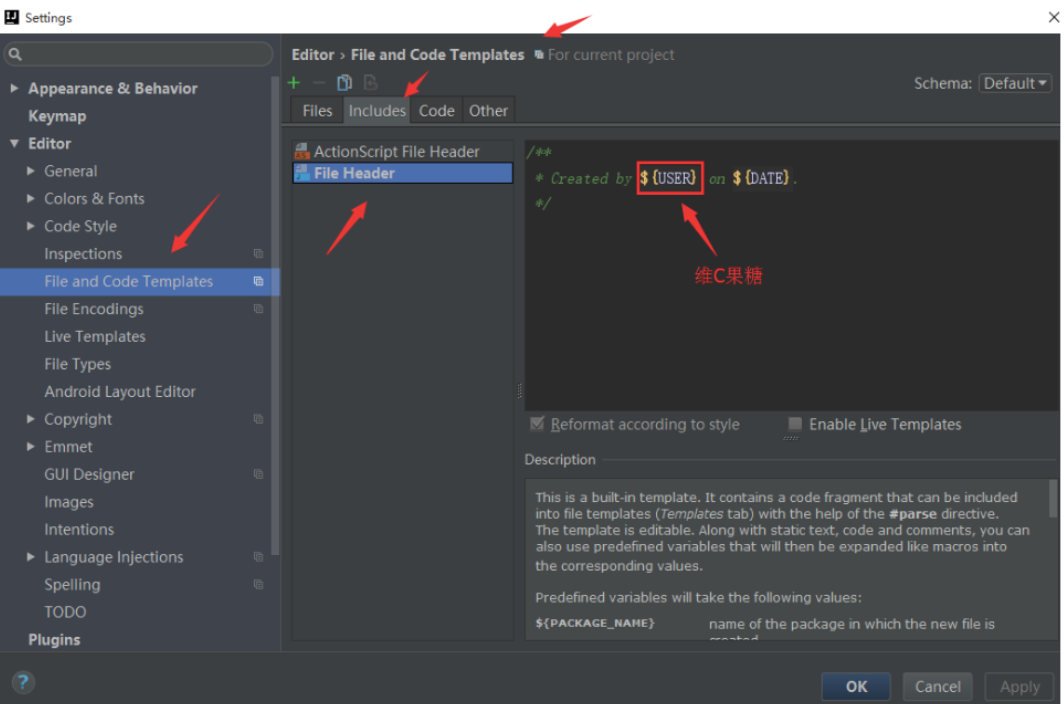Viewport: 1064px width, 704px height.
Task: Open Plugins settings
Action: [54, 640]
